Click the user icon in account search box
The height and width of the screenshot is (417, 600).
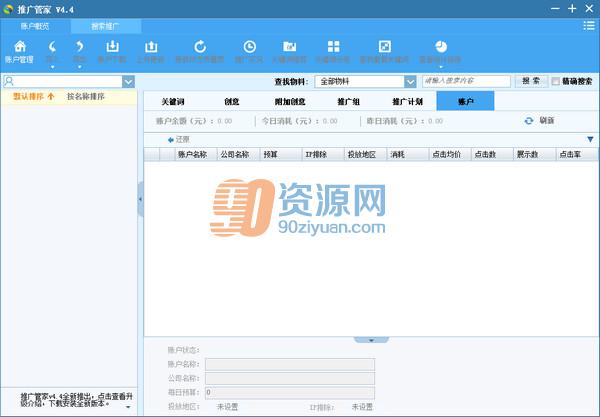tap(9, 81)
